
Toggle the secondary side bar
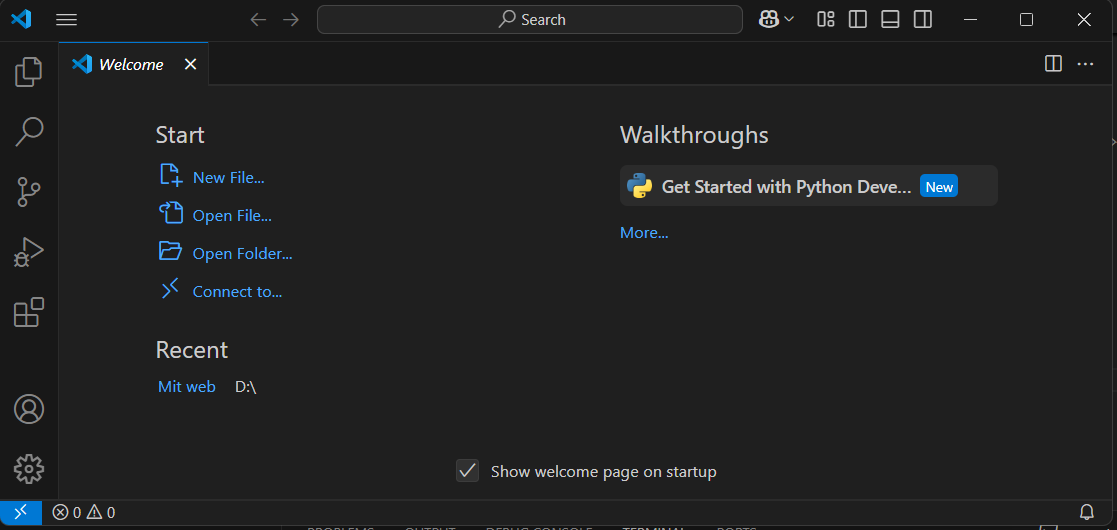coord(923,19)
